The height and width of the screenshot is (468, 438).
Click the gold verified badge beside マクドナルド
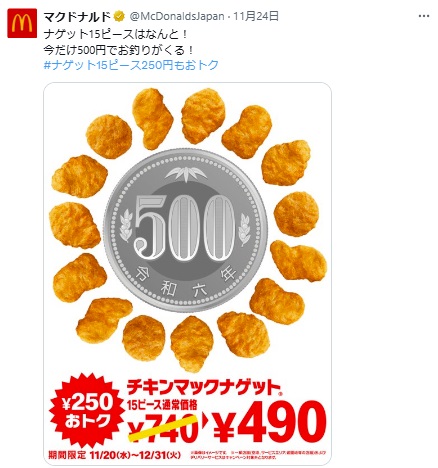click(x=120, y=16)
